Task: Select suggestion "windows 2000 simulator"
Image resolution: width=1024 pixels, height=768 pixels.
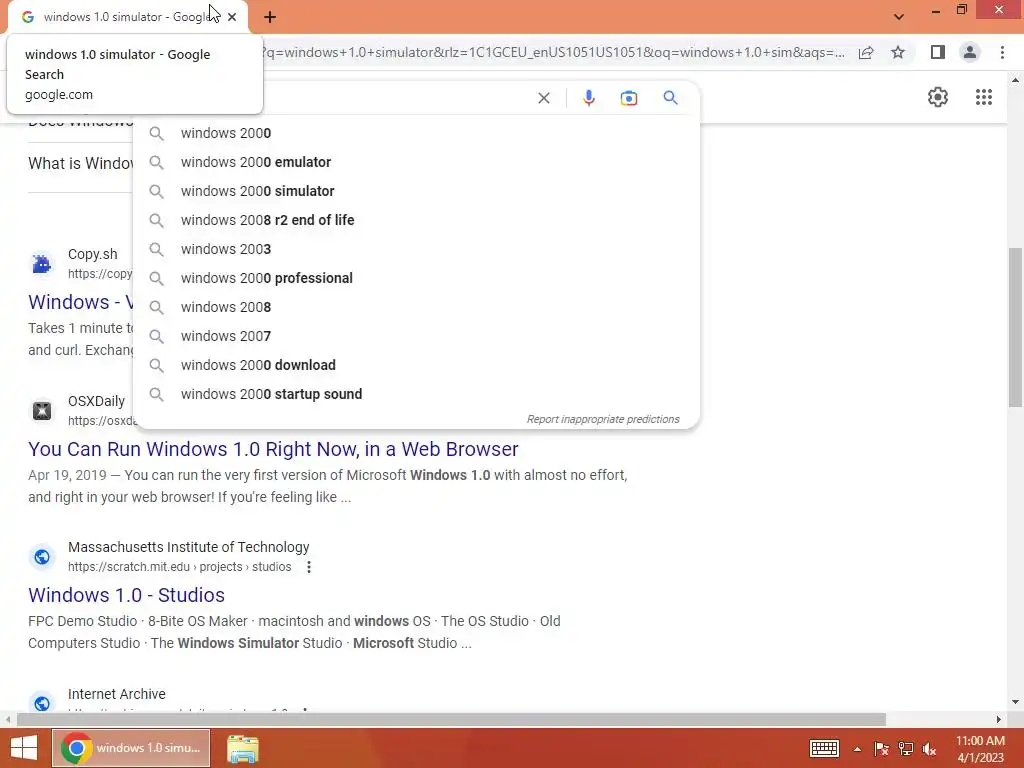Action: pos(416,191)
